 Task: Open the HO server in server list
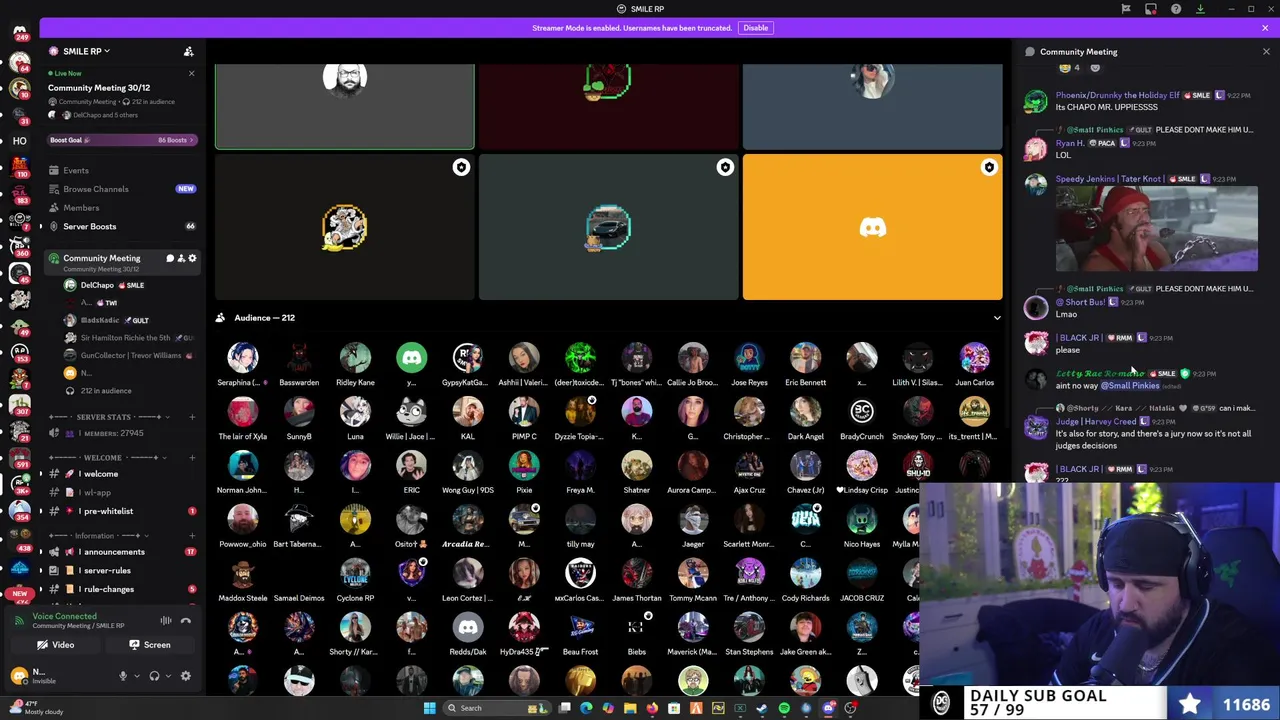tap(19, 141)
